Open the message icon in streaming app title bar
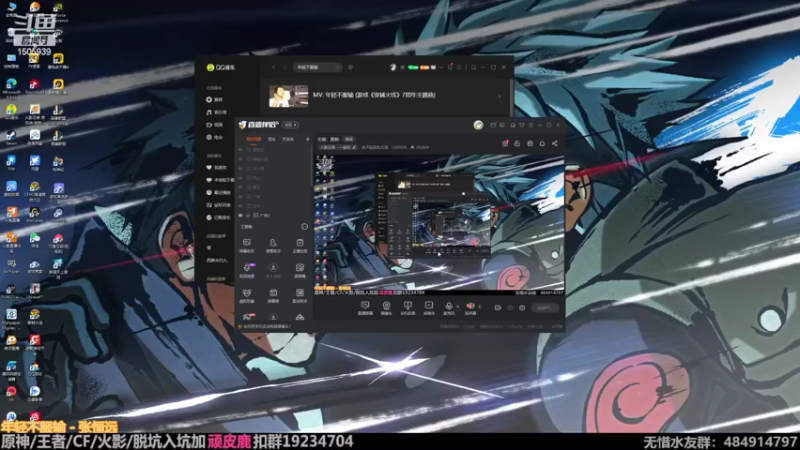 (503, 125)
